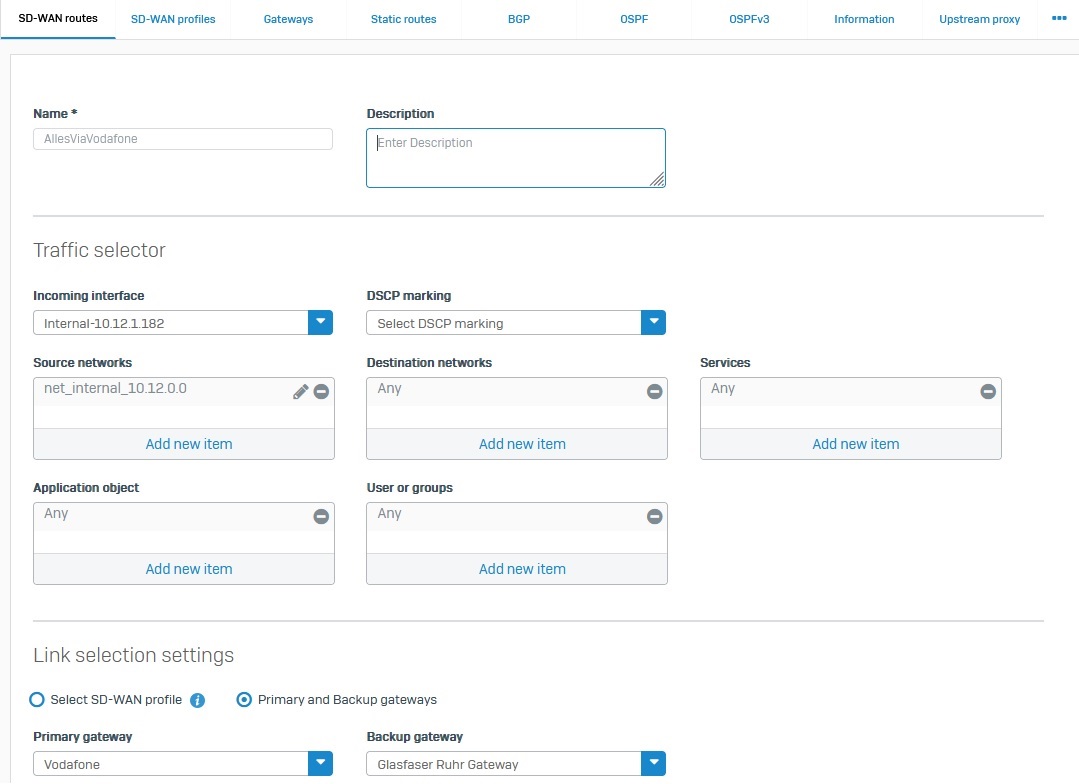Remove net_internal_10.12.0.0 from Source networks
1079x784 pixels.
[321, 392]
